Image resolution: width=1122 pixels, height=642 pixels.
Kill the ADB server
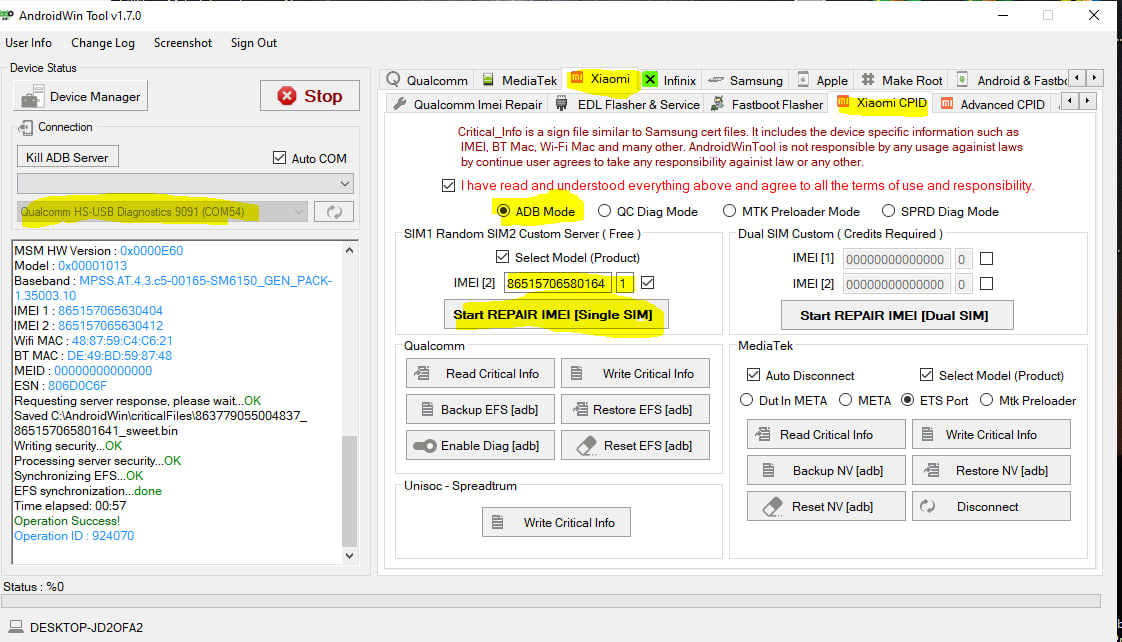67,157
